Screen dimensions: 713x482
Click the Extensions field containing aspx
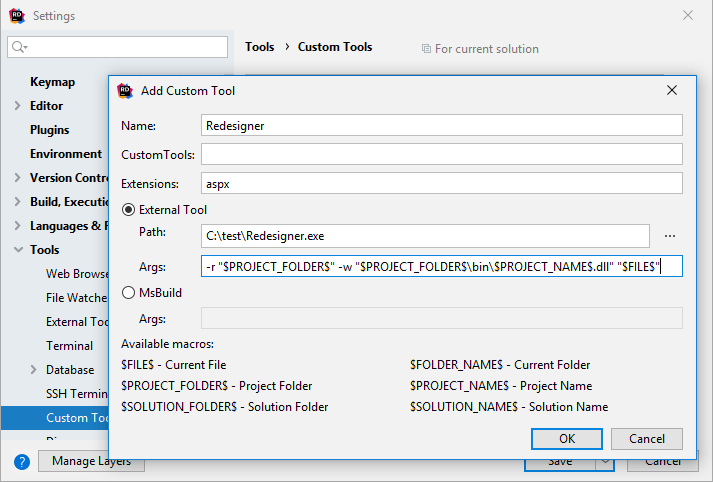(442, 183)
